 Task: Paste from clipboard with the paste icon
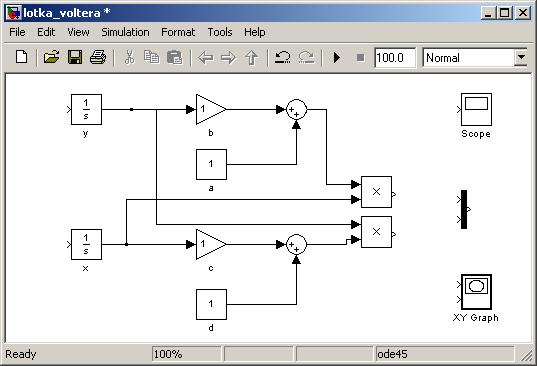click(175, 57)
